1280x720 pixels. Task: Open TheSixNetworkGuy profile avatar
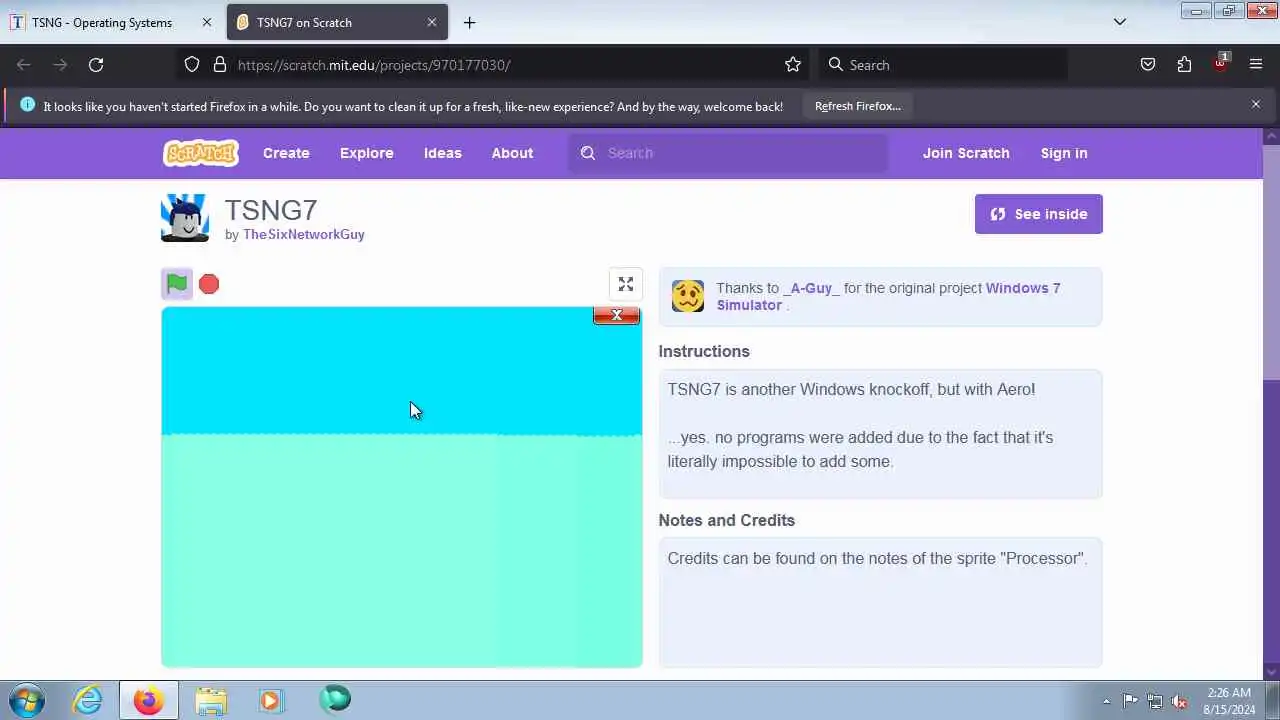click(185, 218)
